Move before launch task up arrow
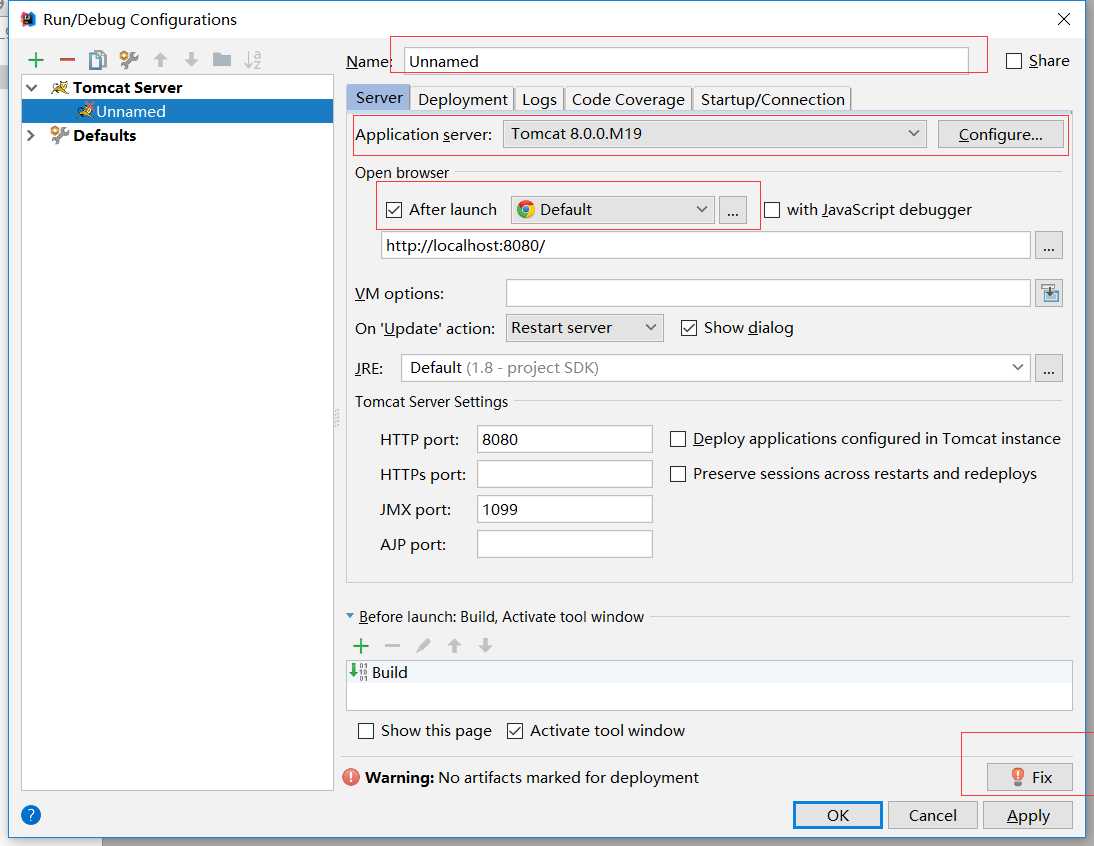Screen dimensions: 1094x846 (x=454, y=646)
